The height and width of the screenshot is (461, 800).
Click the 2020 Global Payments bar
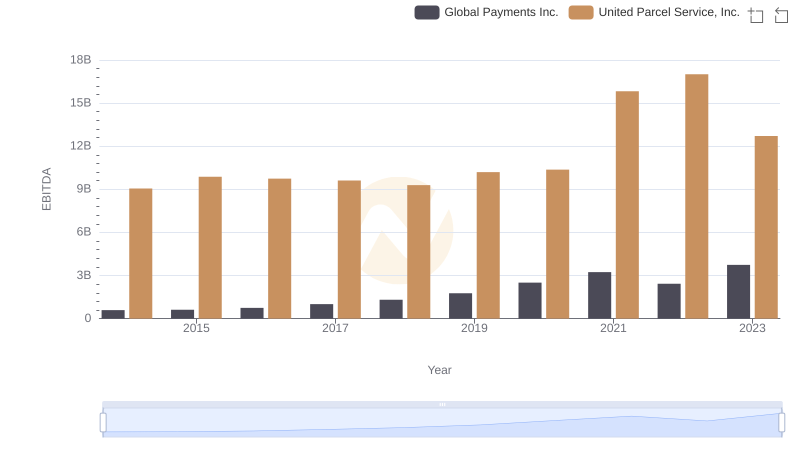click(x=530, y=300)
